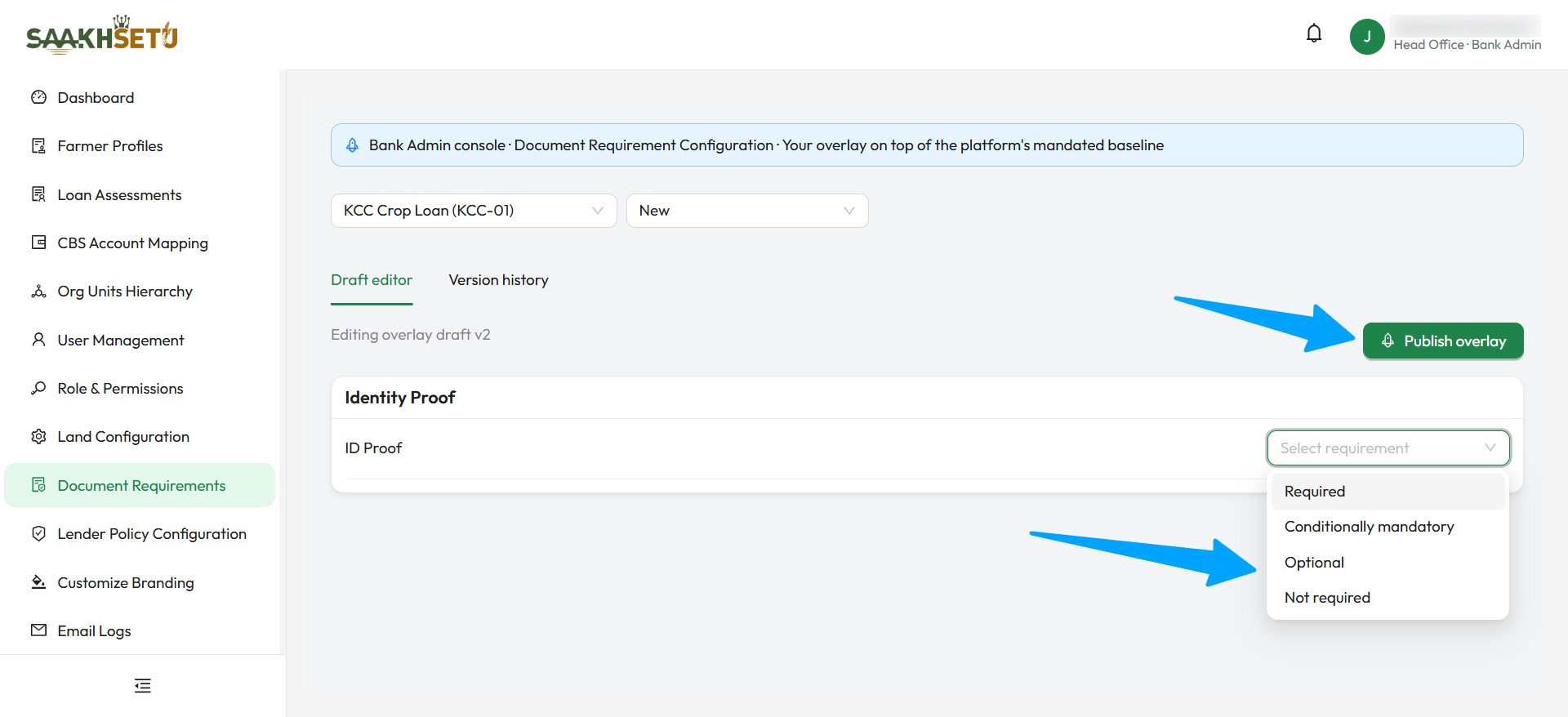Choose Not required option
This screenshot has width=1568, height=717.
click(x=1388, y=598)
